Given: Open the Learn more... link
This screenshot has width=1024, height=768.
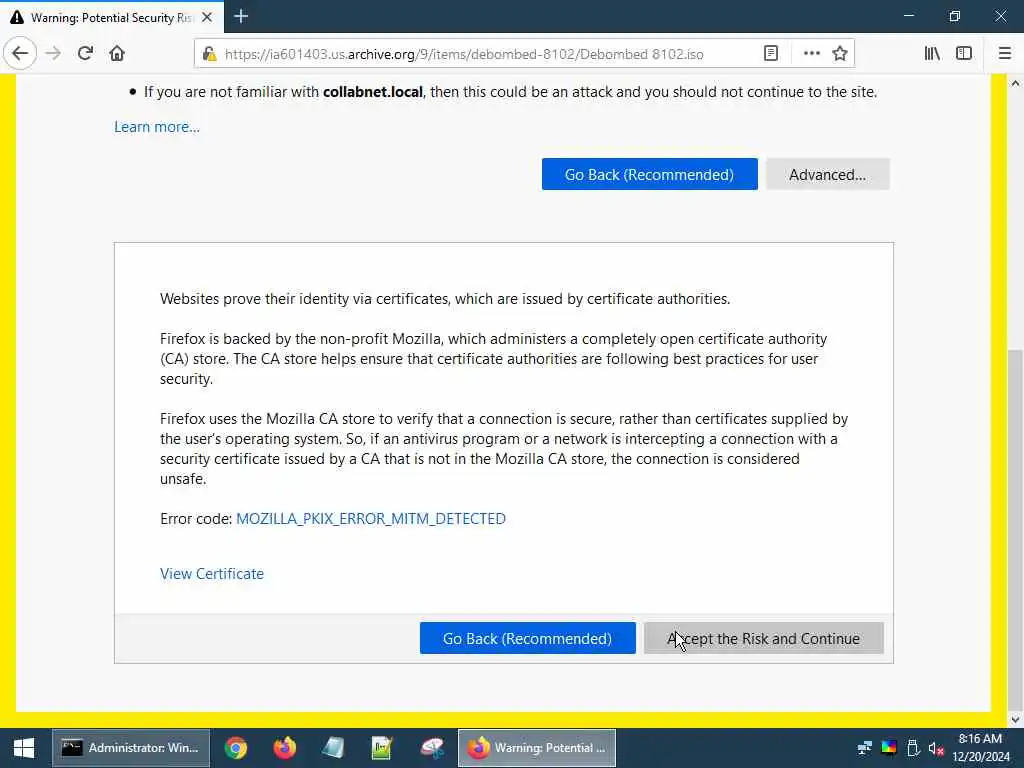Looking at the screenshot, I should click(157, 127).
